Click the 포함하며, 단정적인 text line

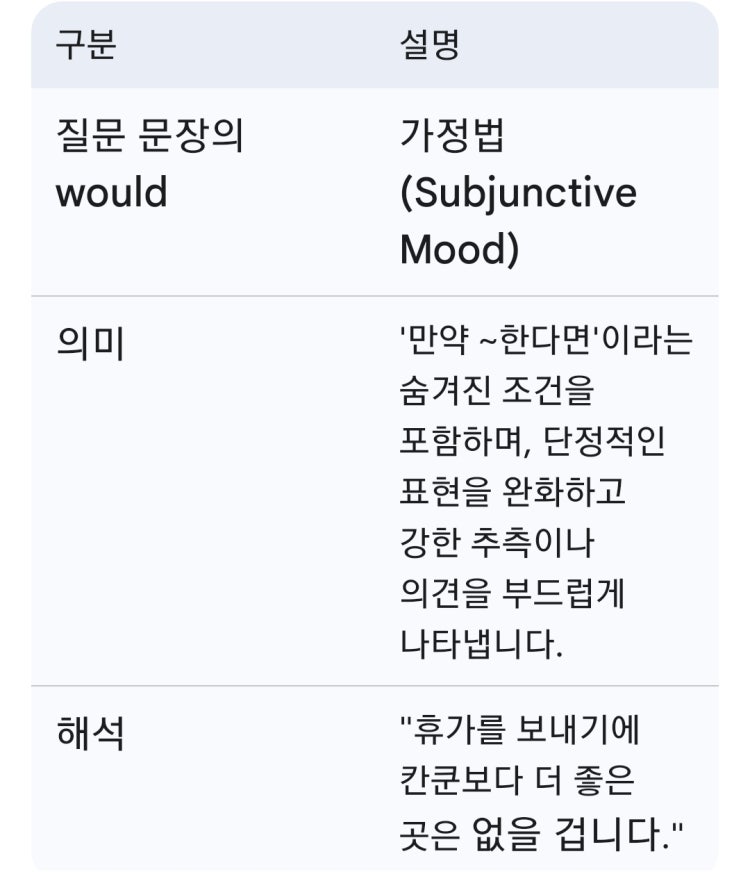pyautogui.click(x=532, y=441)
